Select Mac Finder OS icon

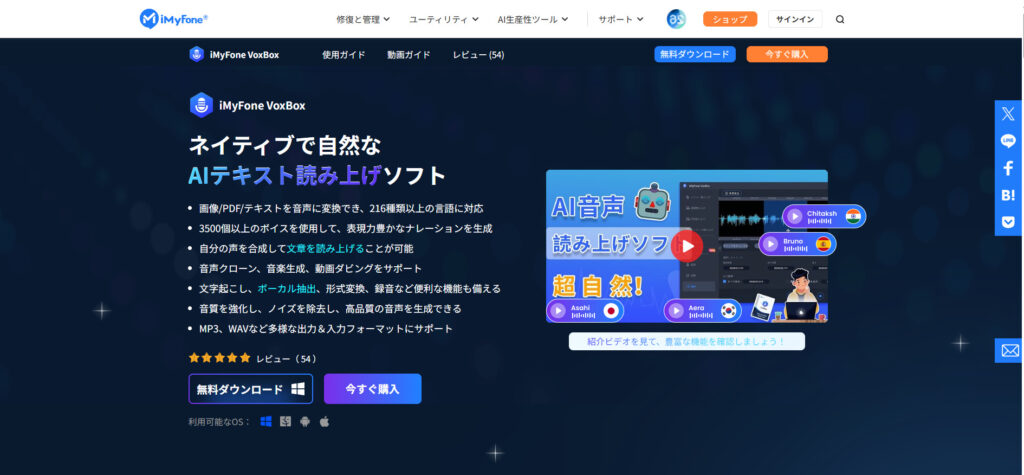[285, 421]
